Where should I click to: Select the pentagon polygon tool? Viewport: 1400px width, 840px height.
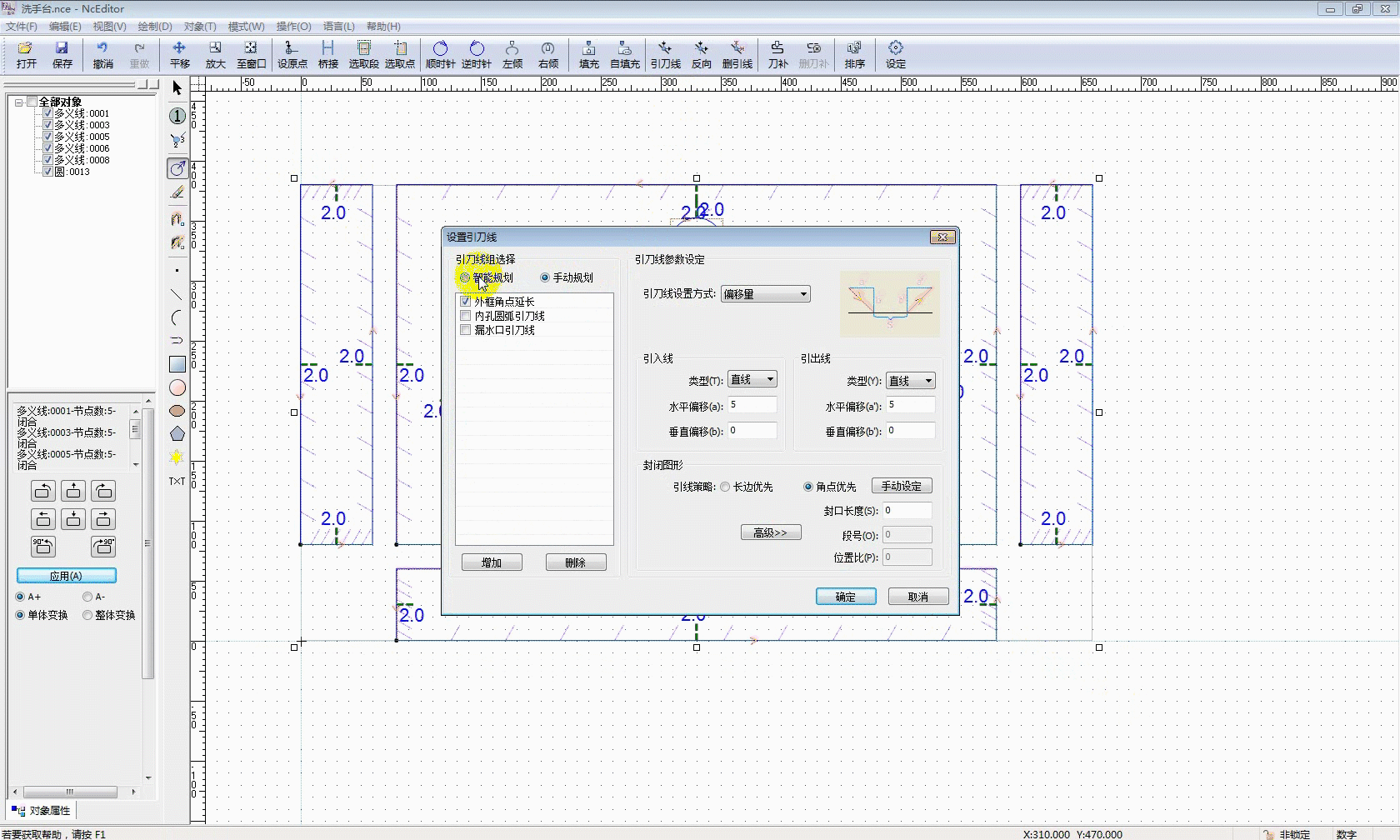[x=177, y=433]
